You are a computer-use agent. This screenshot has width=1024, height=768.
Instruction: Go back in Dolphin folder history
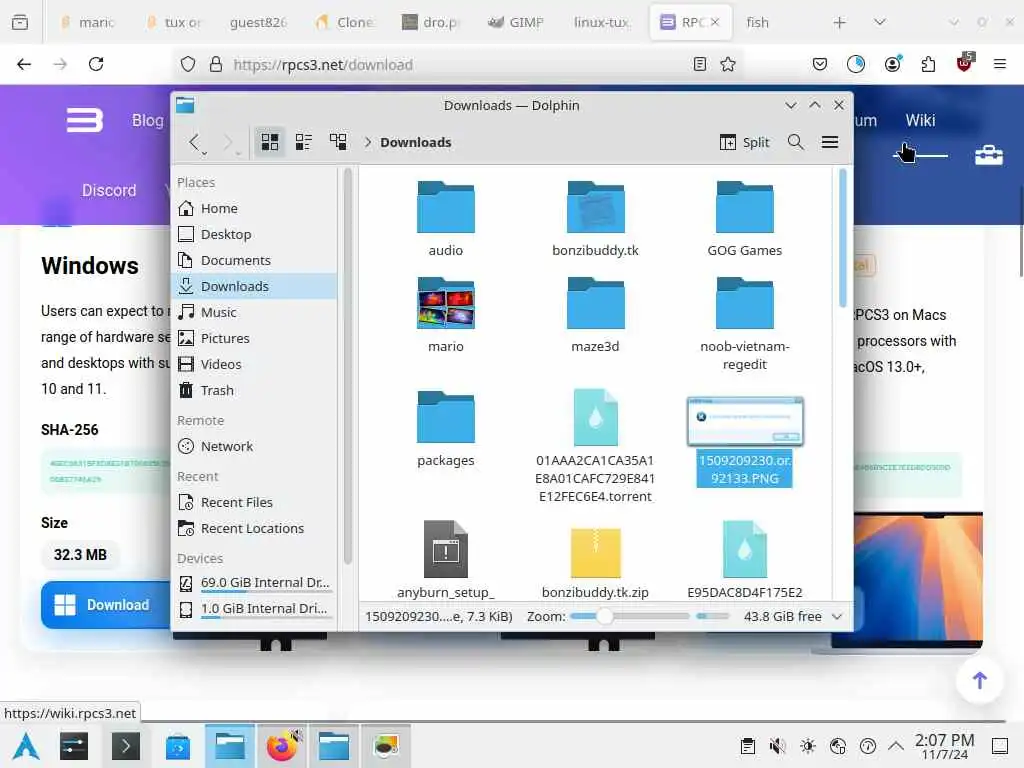[x=195, y=142]
